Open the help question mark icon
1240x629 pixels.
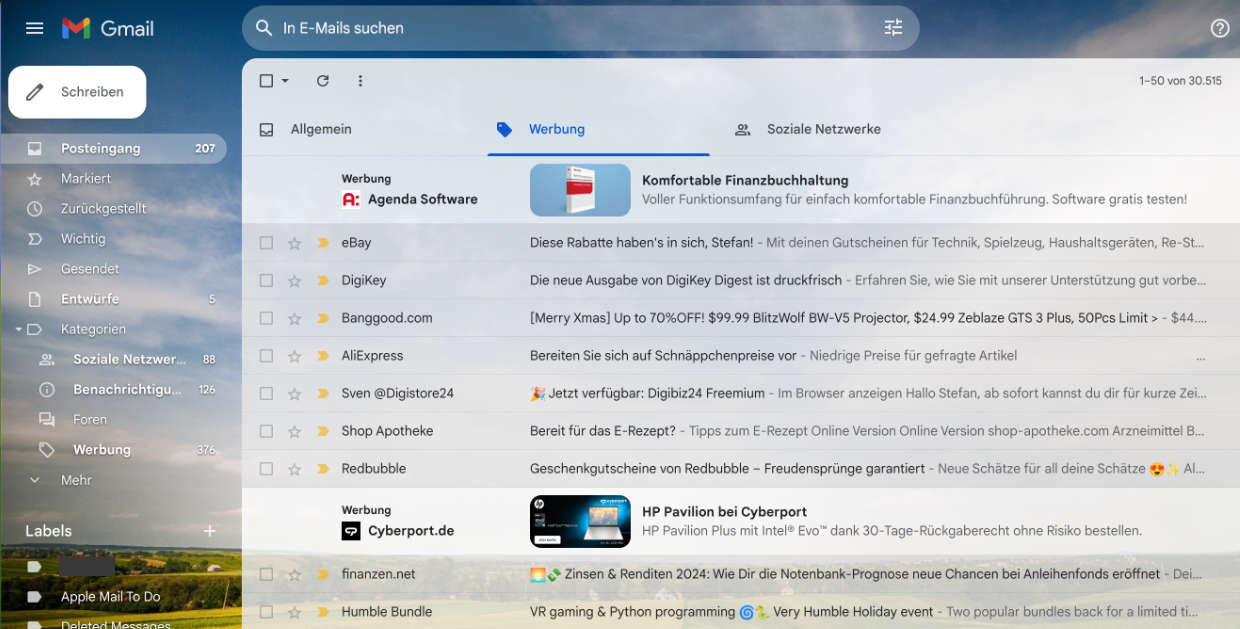click(1219, 28)
